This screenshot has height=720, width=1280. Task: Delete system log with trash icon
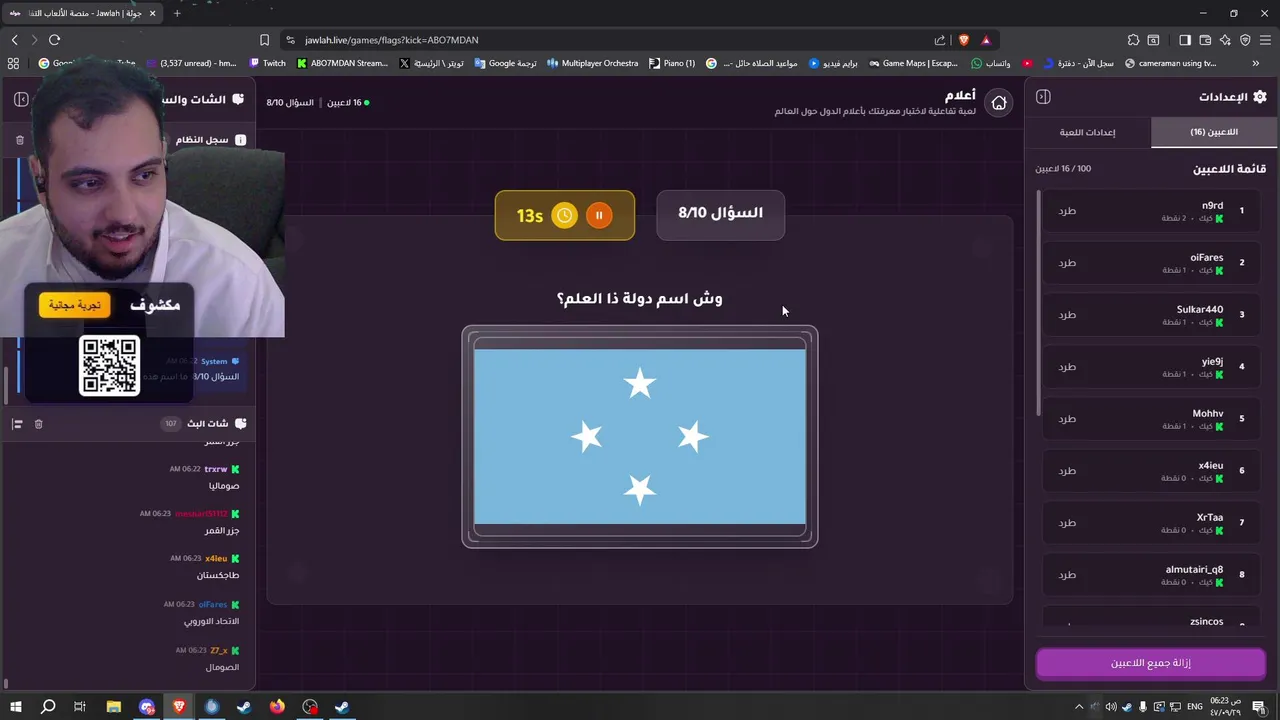20,140
